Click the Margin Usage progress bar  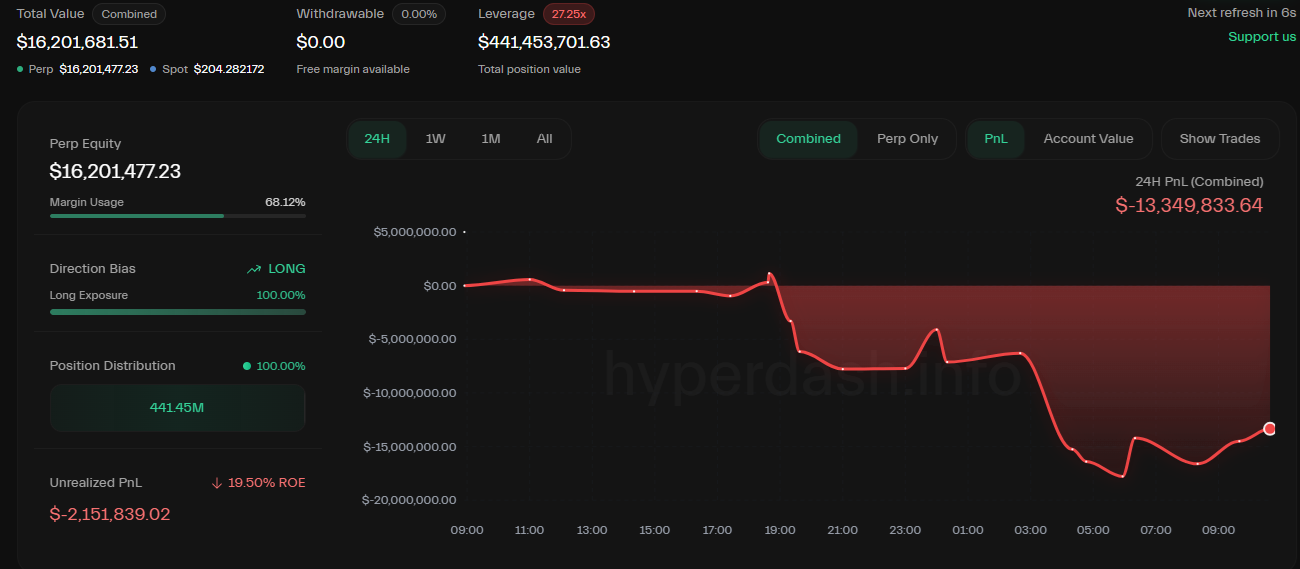point(178,216)
